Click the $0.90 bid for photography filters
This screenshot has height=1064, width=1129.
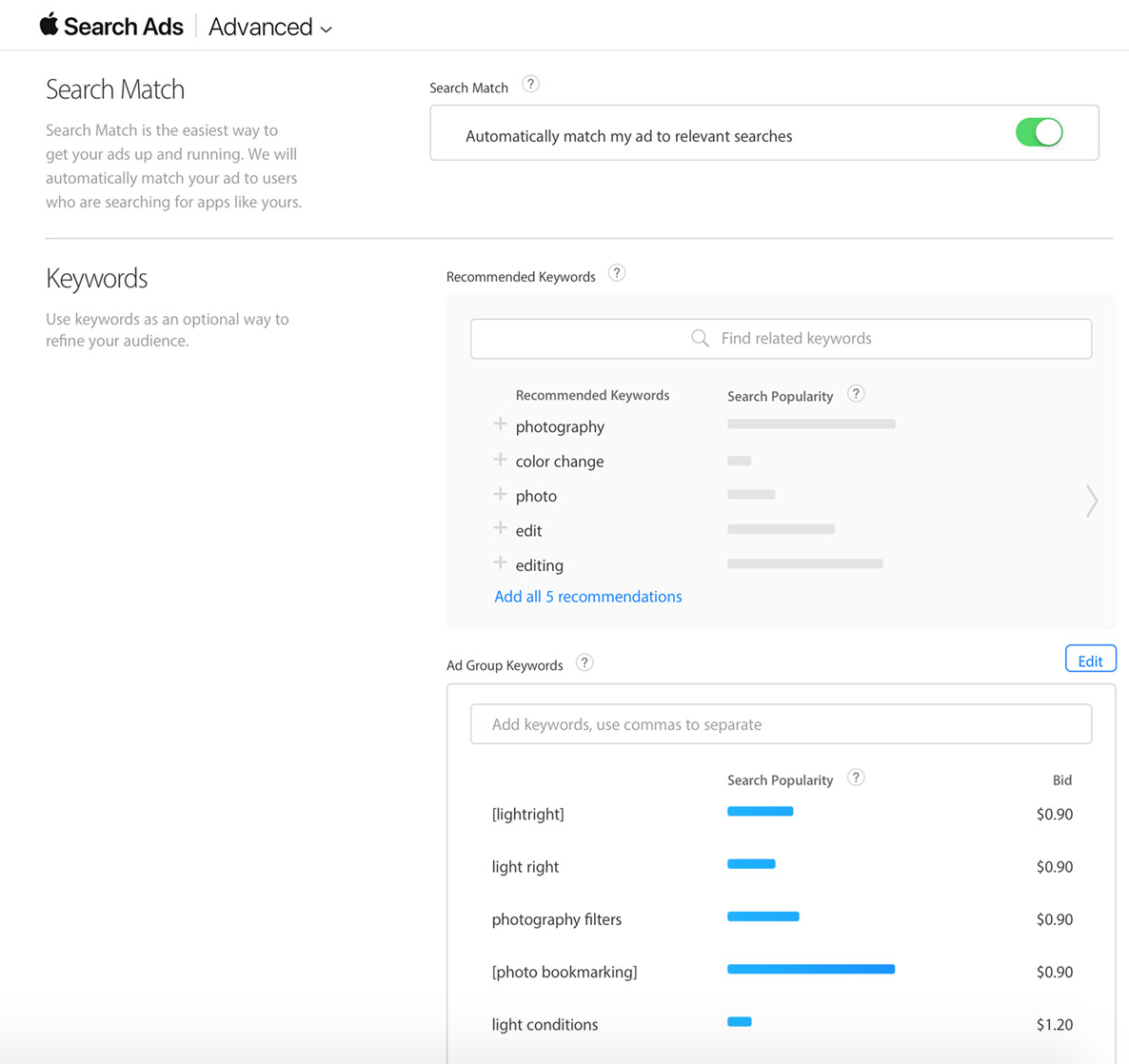[x=1054, y=919]
